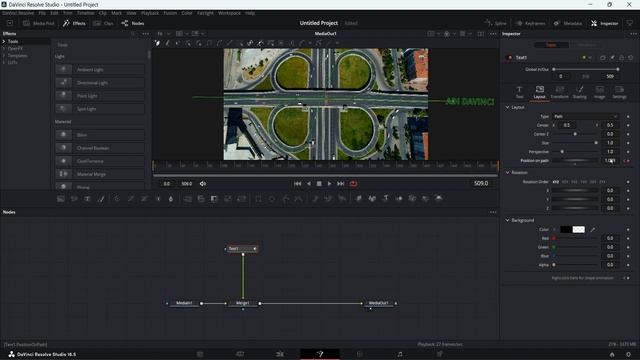640x360 pixels.
Task: Select ZYX rotation order
Action: click(602, 182)
